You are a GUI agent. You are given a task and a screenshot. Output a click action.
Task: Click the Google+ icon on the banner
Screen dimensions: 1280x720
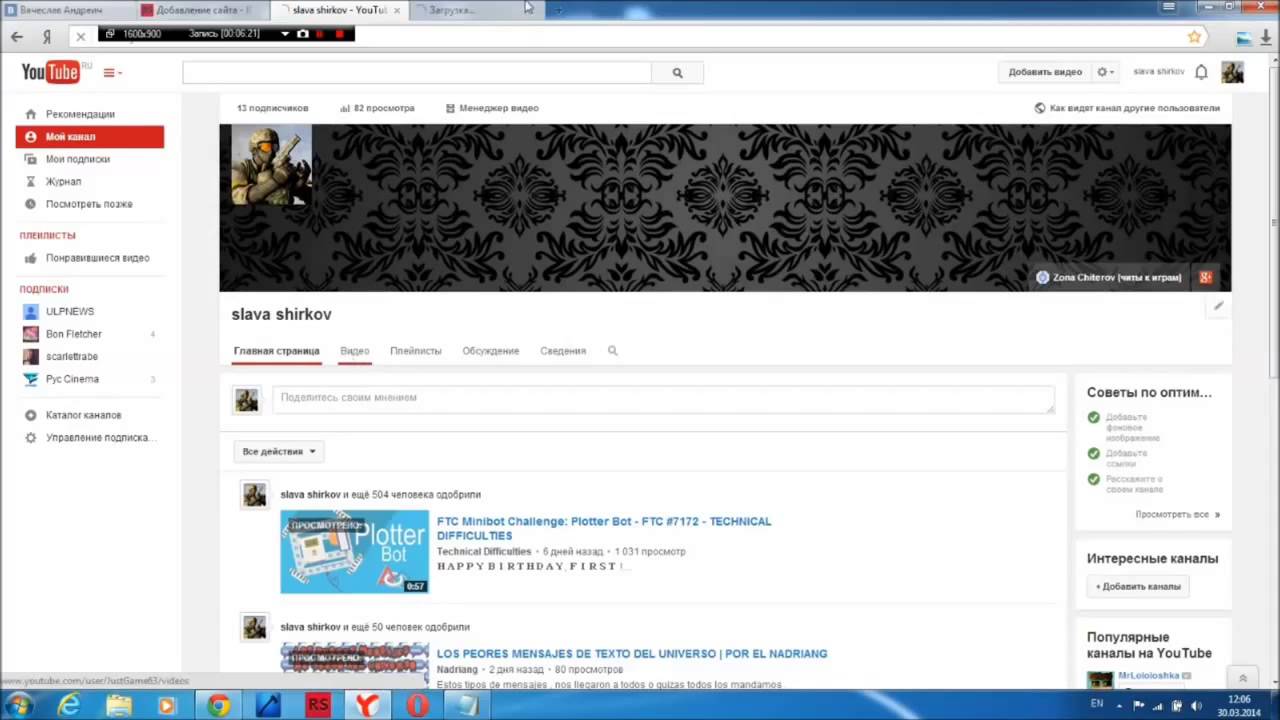coord(1206,277)
